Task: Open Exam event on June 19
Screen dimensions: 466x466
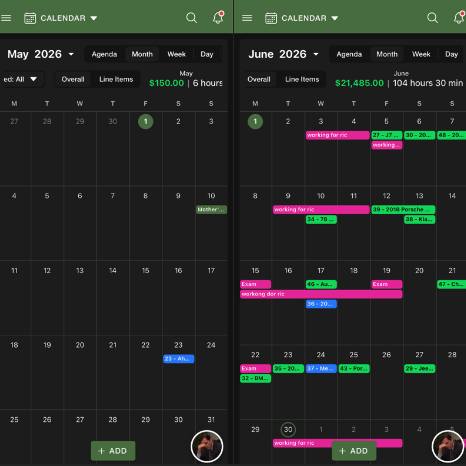Action: (387, 284)
